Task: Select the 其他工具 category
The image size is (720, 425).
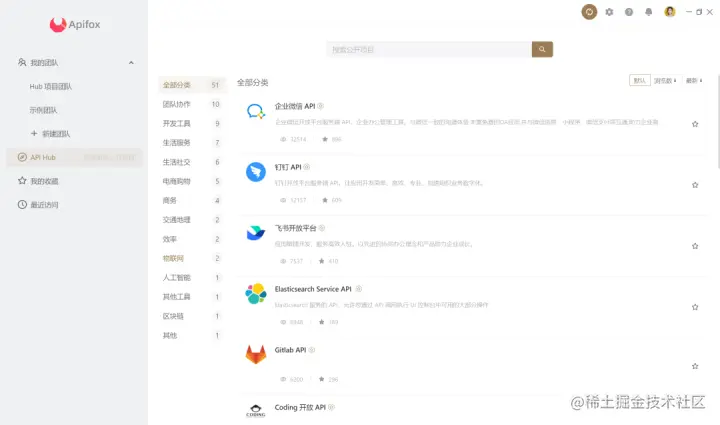Action: pos(192,297)
